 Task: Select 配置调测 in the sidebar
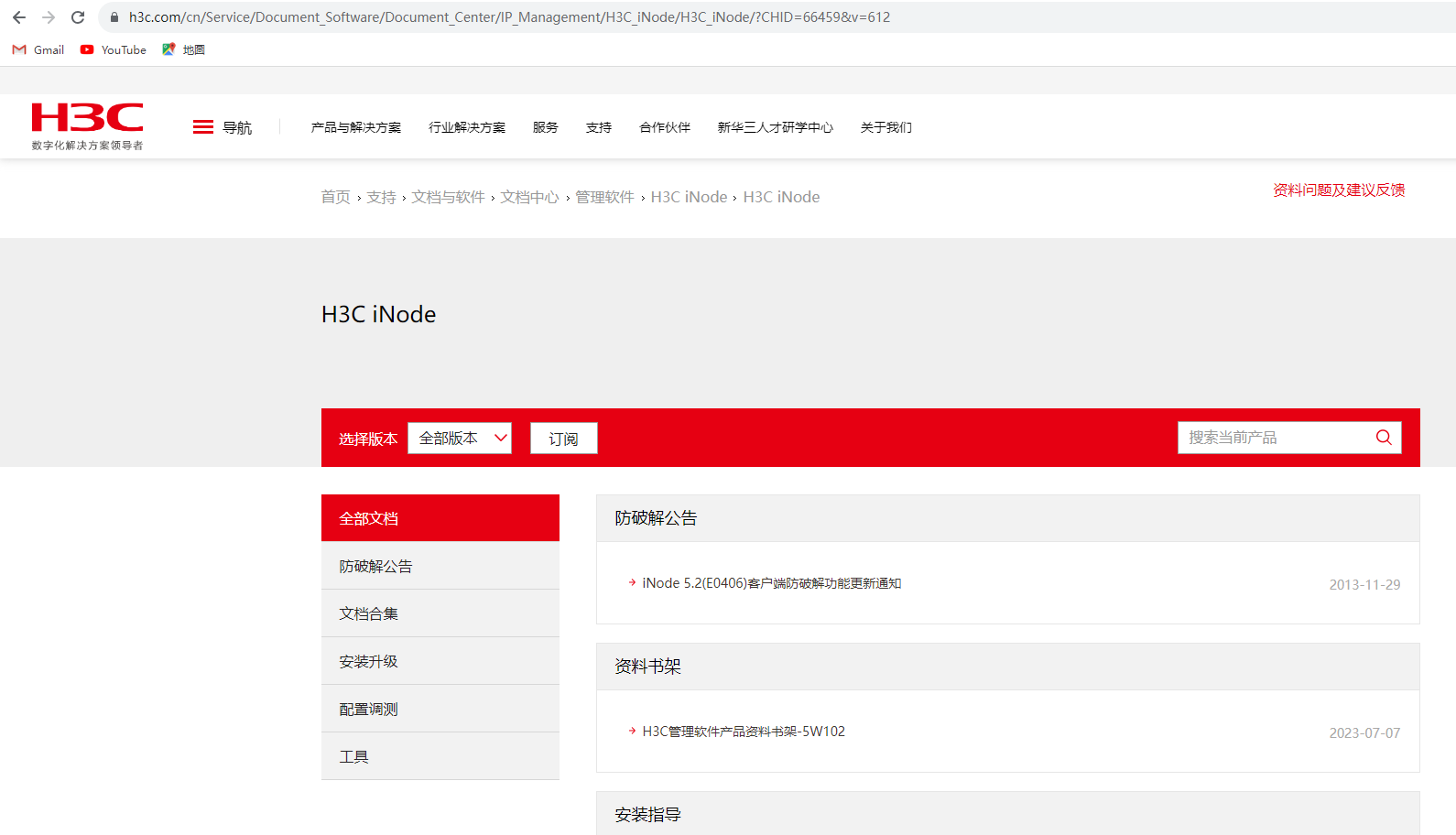[440, 709]
